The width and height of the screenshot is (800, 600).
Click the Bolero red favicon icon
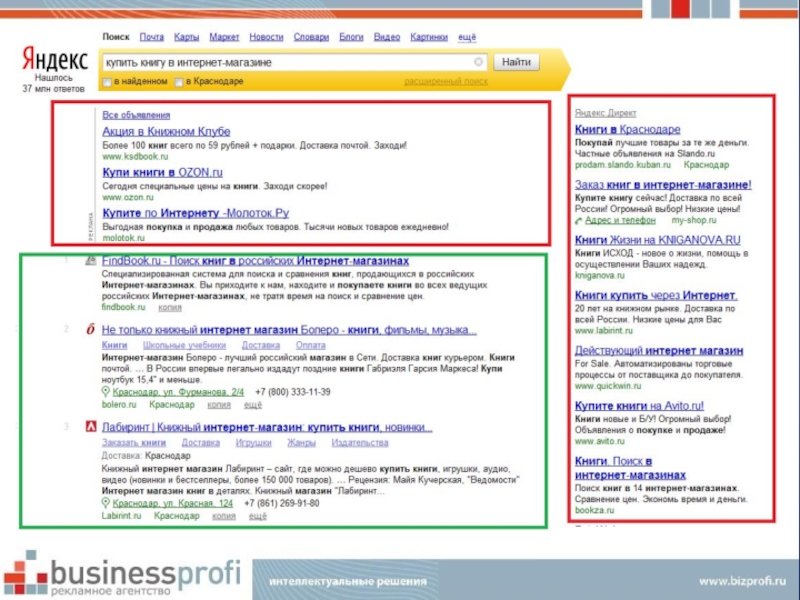click(90, 330)
